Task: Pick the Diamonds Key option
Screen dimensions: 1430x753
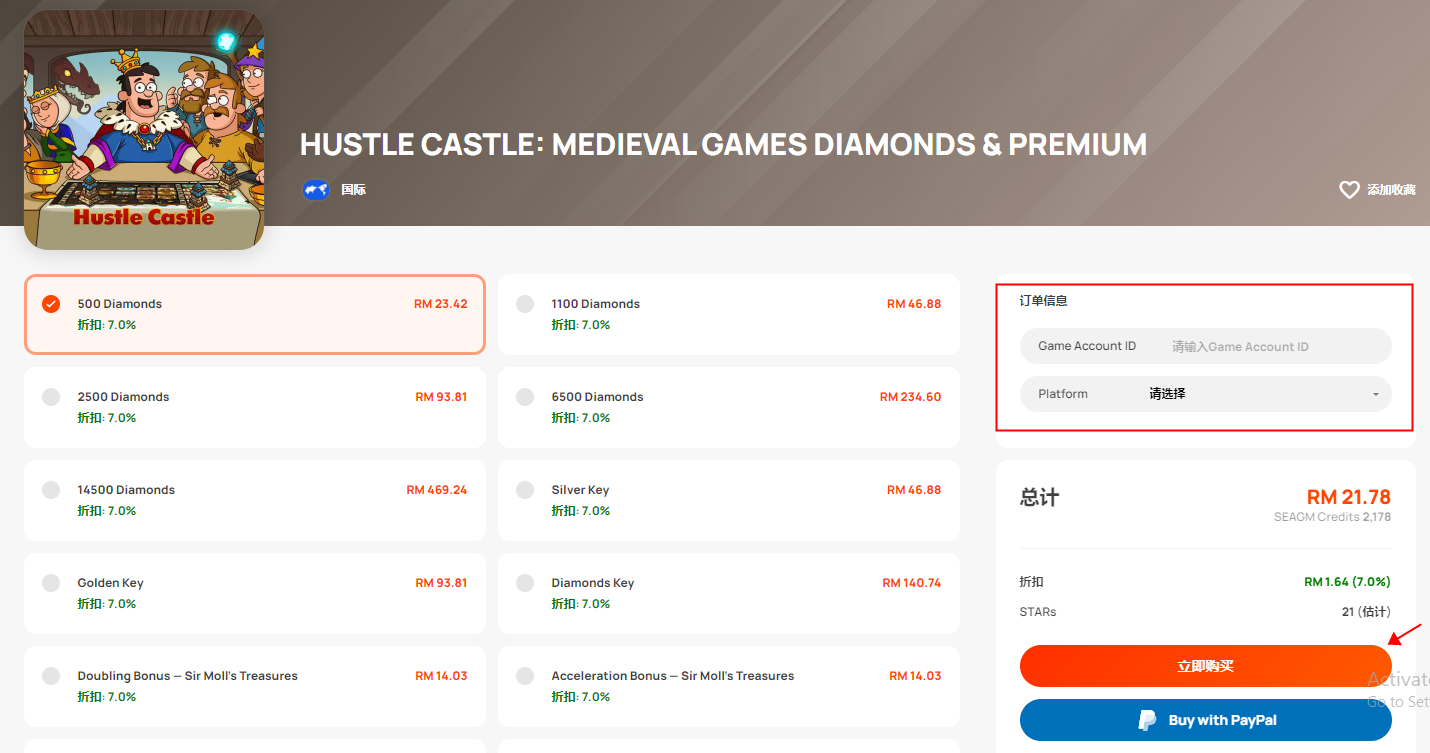Action: point(728,593)
